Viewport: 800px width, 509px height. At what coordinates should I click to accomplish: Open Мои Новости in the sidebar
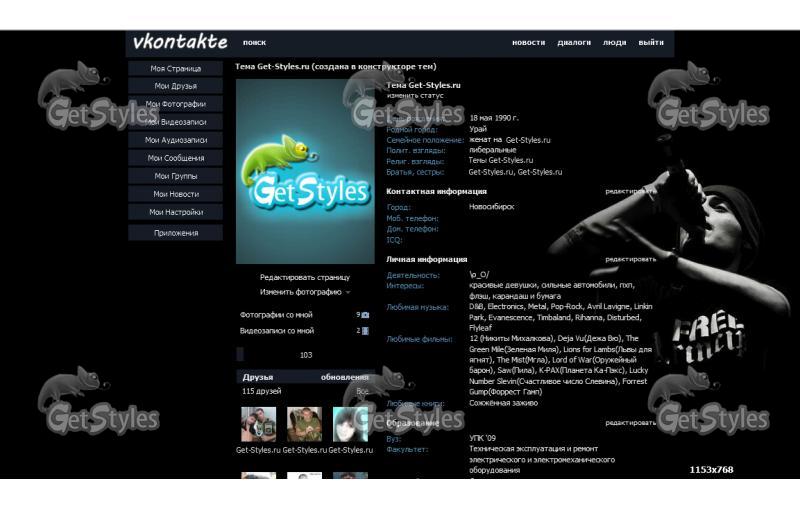(176, 194)
